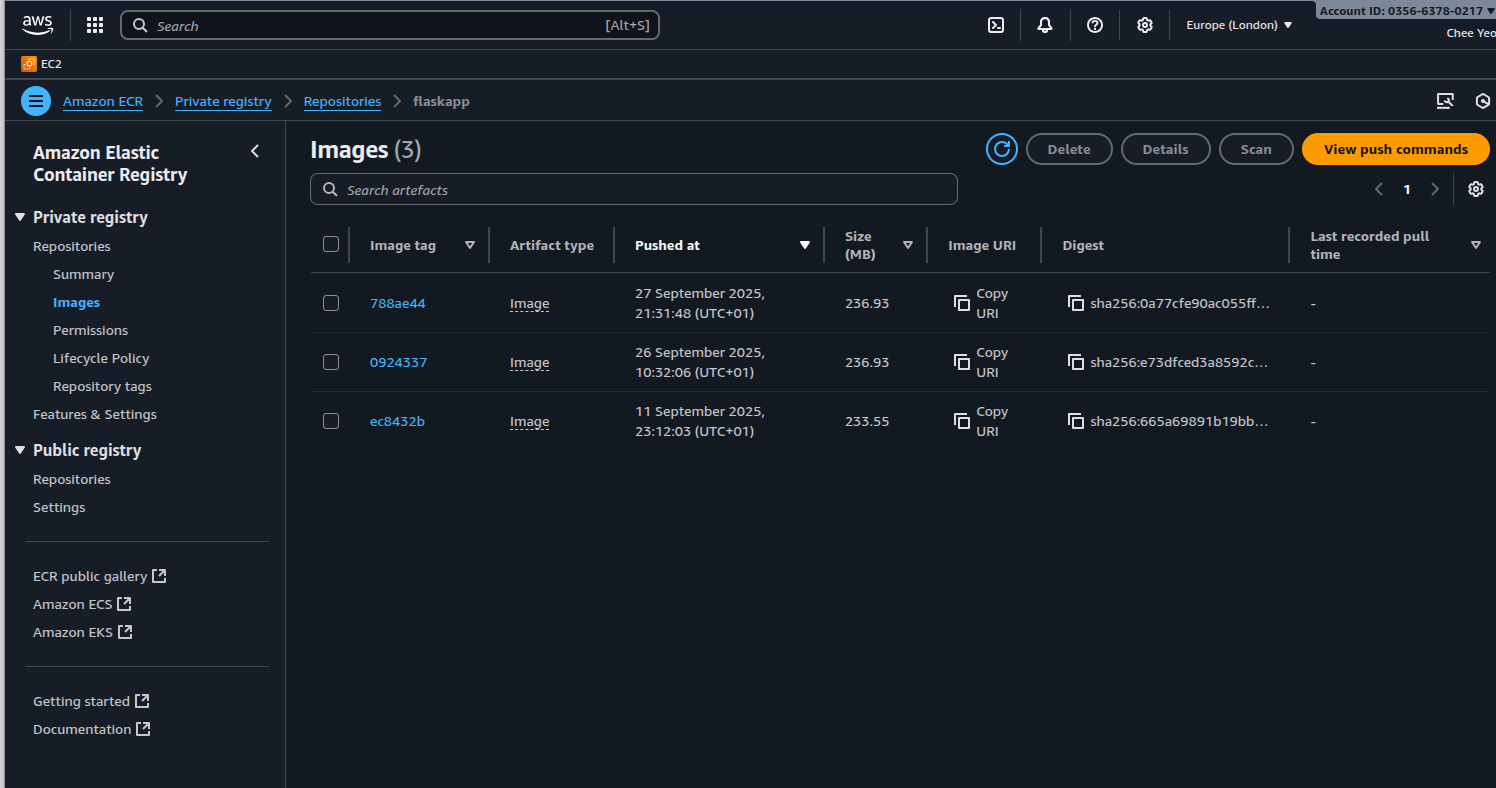Tick the checkbox for image 0924337

(331, 362)
